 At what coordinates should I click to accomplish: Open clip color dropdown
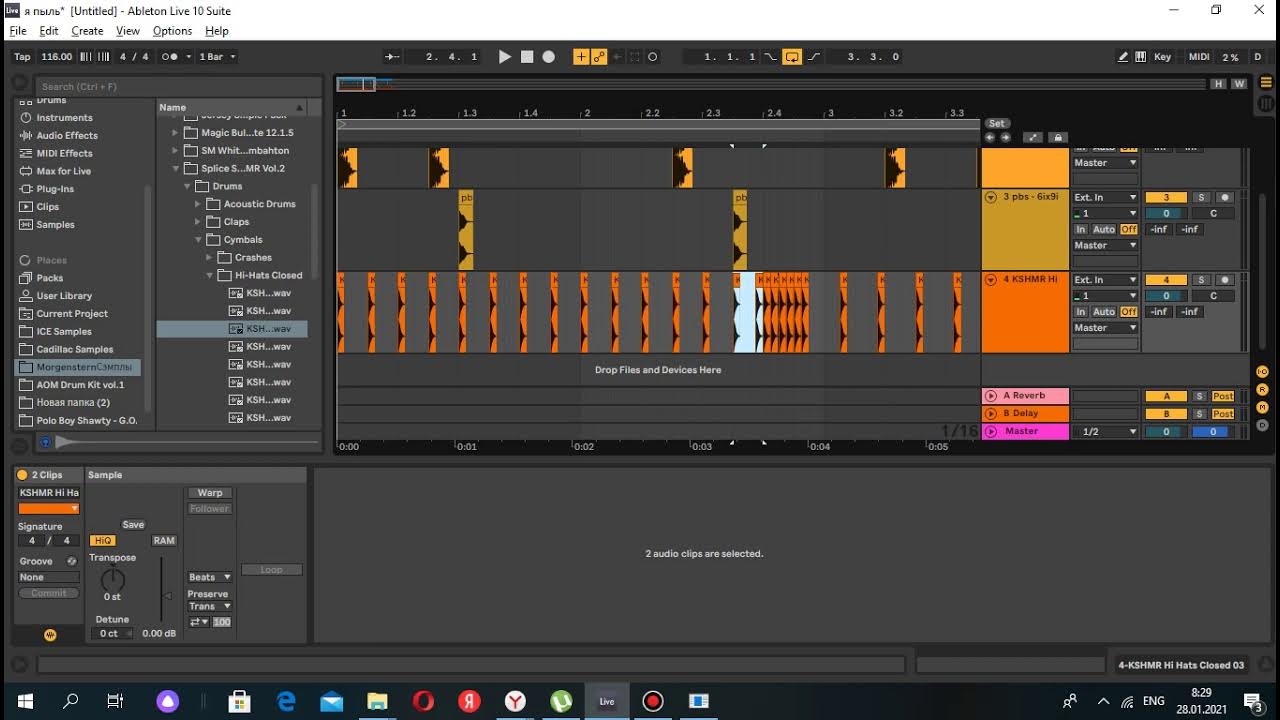point(48,509)
